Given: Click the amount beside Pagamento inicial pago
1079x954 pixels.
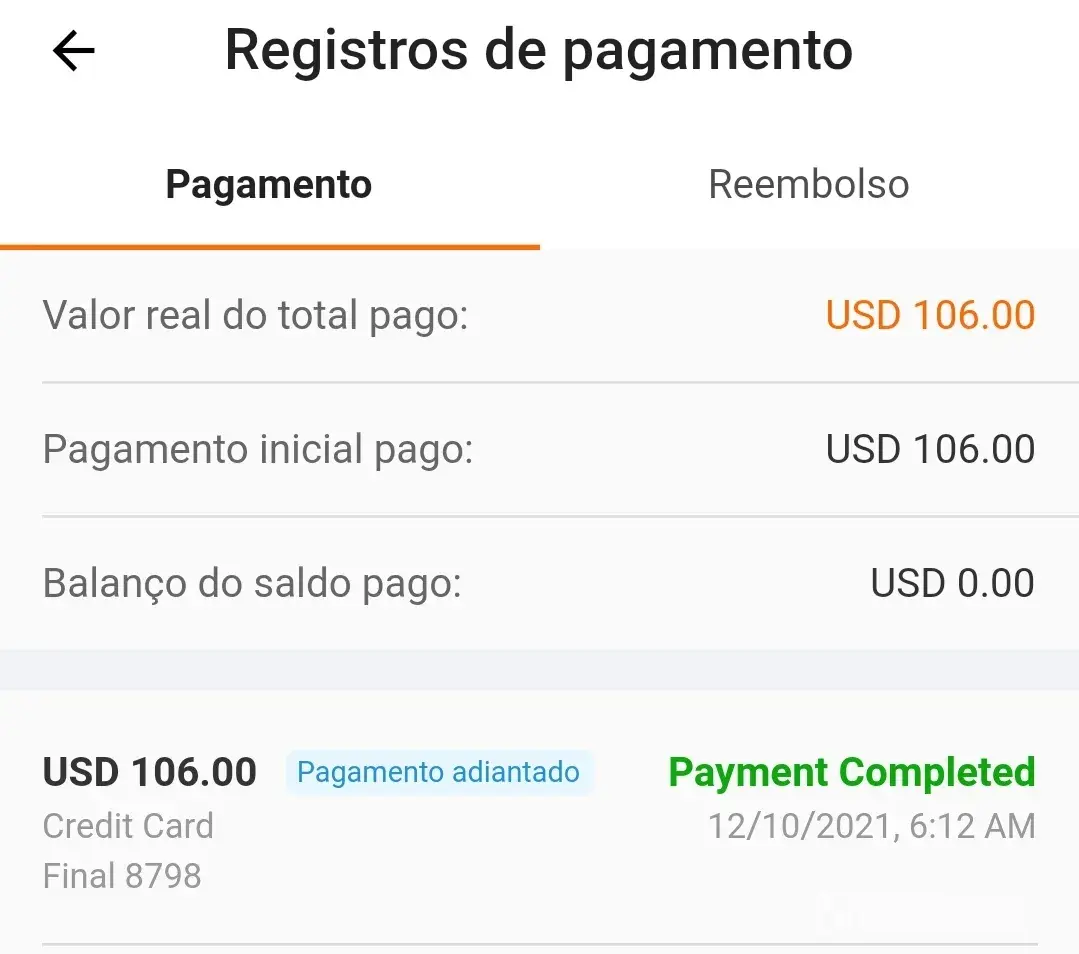Looking at the screenshot, I should point(930,450).
